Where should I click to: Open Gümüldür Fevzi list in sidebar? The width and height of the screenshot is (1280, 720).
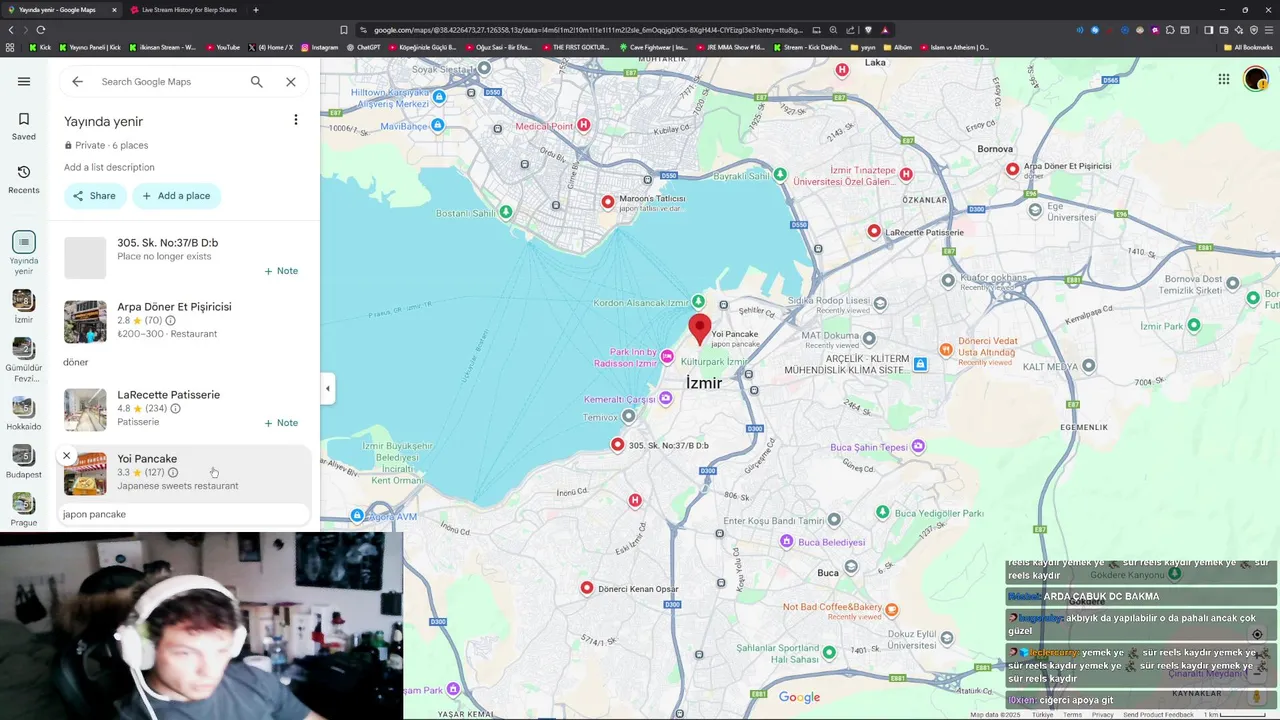(x=24, y=361)
